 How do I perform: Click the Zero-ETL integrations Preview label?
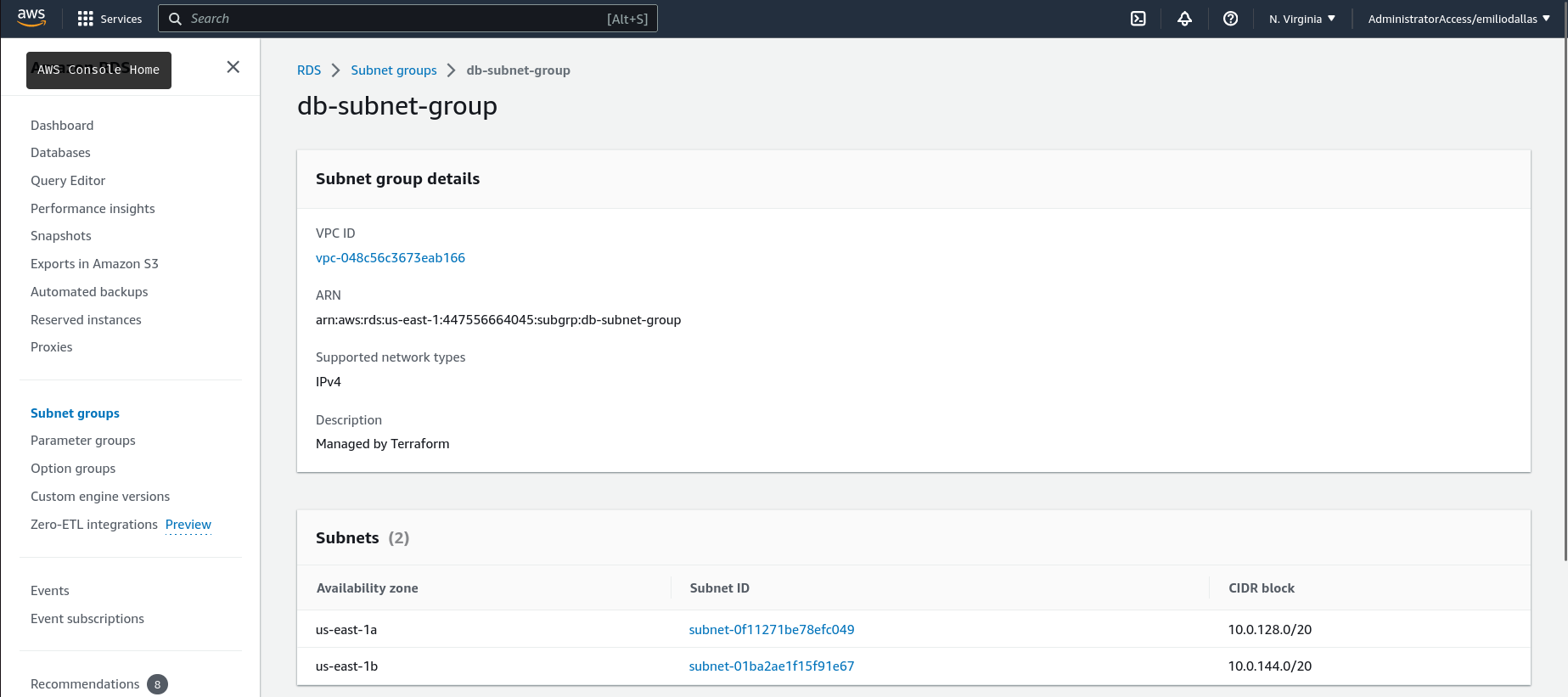pos(188,525)
